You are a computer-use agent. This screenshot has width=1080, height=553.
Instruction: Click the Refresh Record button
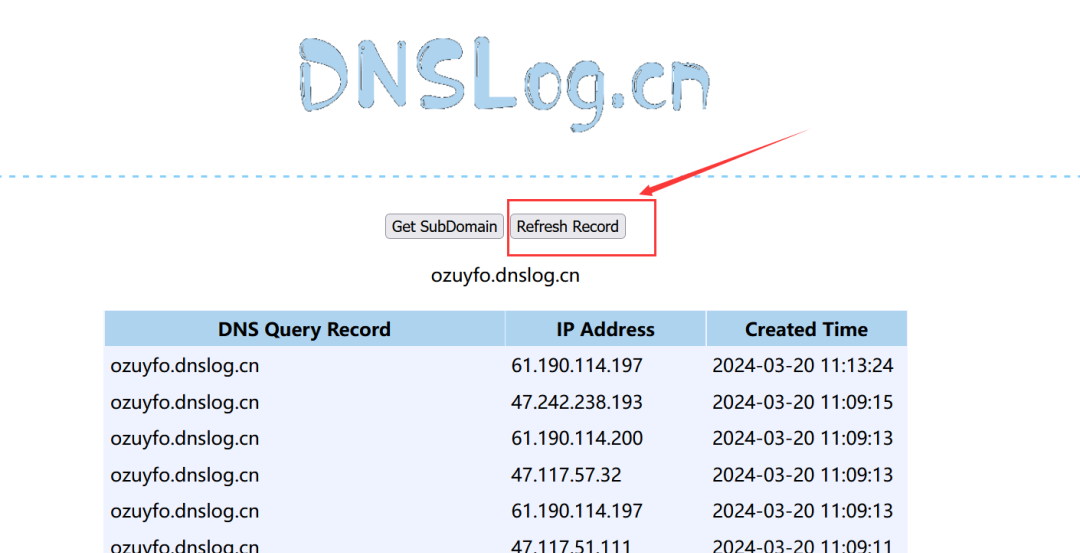pos(568,227)
